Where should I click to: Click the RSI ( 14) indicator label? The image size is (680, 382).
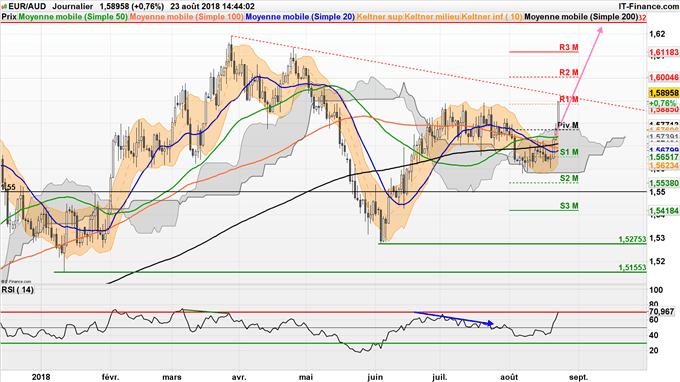coord(18,289)
